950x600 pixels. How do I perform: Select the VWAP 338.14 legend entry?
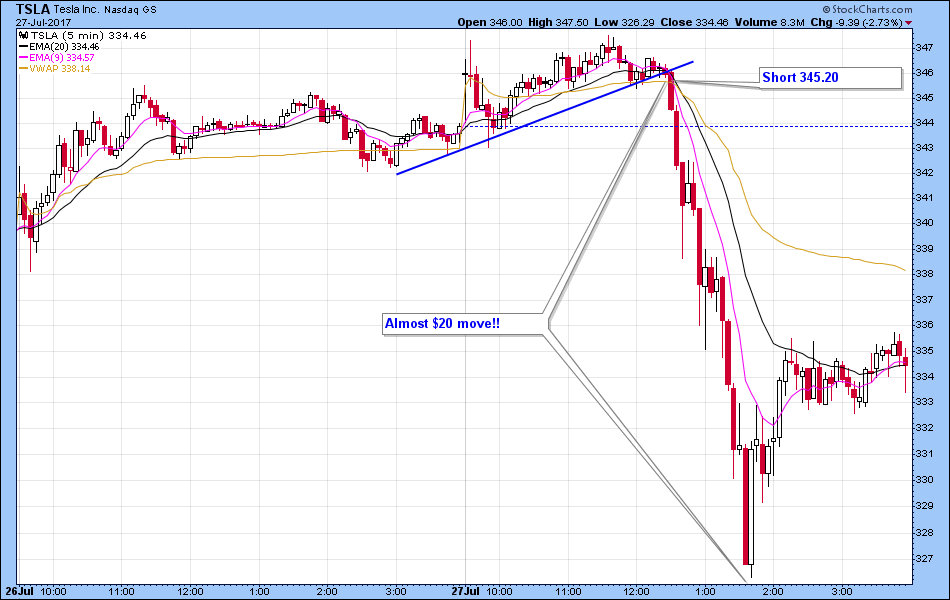pyautogui.click(x=60, y=68)
